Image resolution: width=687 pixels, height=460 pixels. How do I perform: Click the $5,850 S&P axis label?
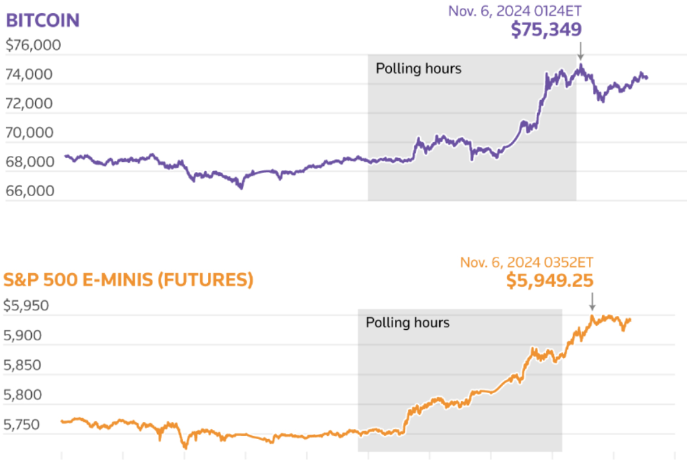(26, 366)
